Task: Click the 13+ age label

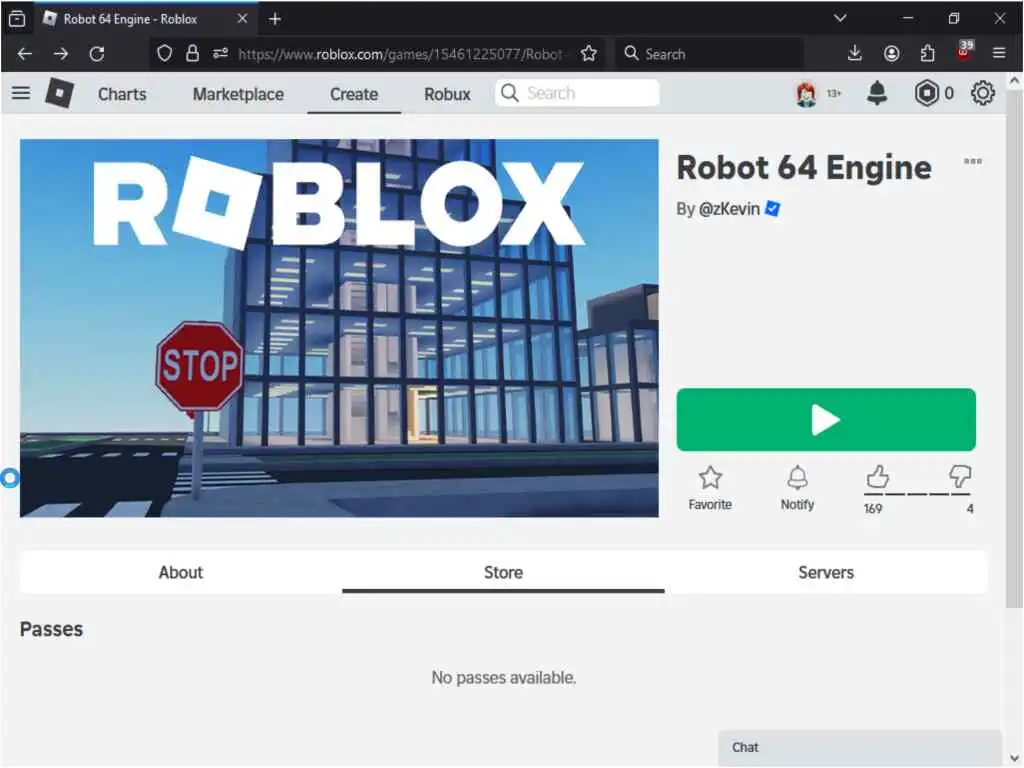Action: (834, 94)
